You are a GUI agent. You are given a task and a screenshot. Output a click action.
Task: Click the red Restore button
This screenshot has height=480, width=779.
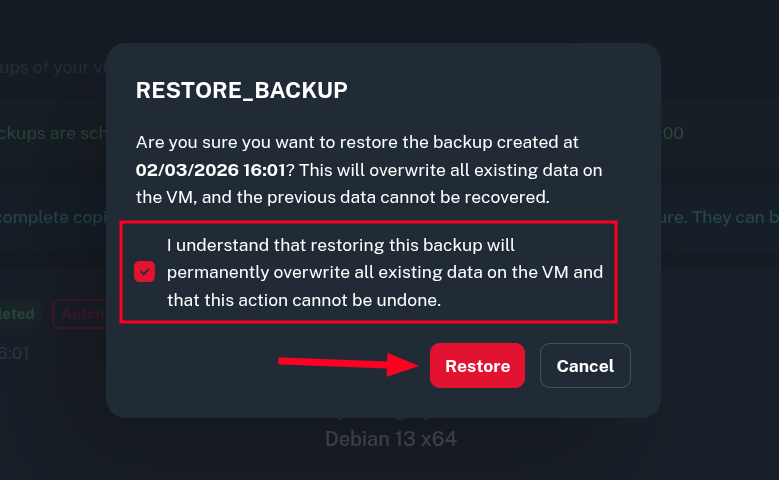(x=477, y=366)
